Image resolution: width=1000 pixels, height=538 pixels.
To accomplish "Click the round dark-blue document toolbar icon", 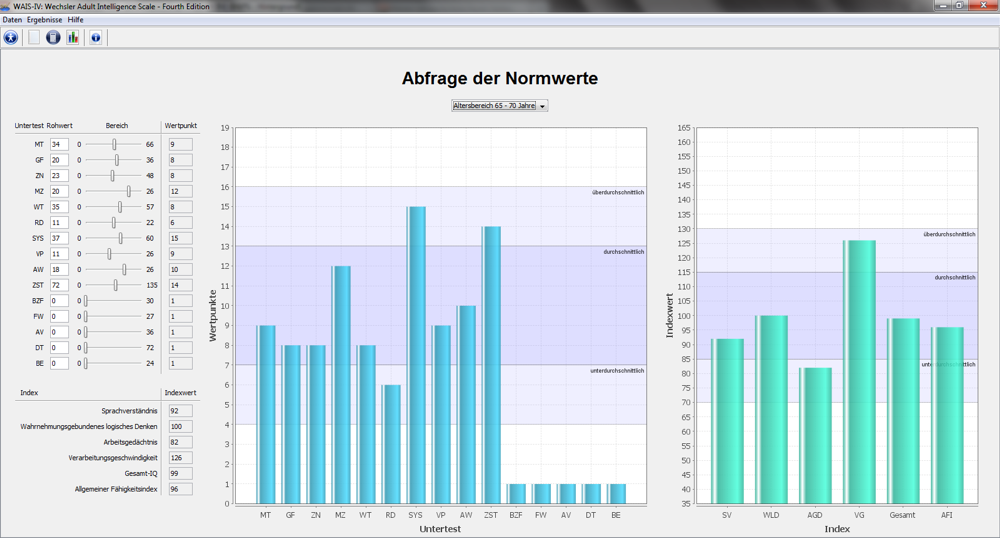I will click(54, 37).
